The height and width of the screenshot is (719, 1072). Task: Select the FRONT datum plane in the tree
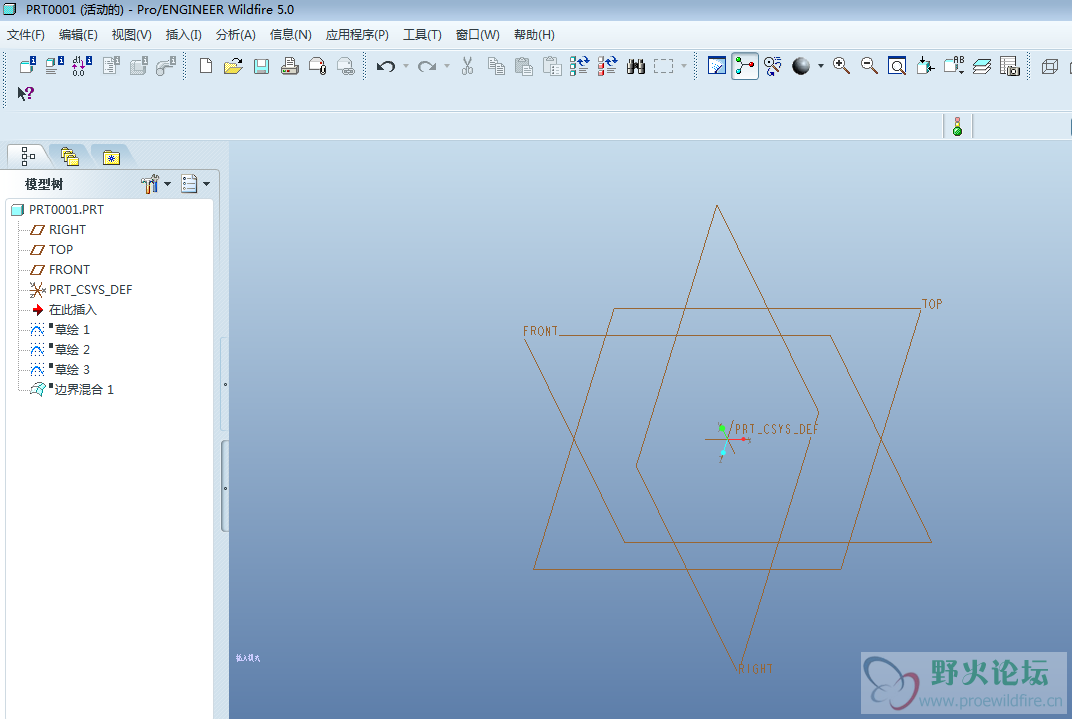click(60, 269)
